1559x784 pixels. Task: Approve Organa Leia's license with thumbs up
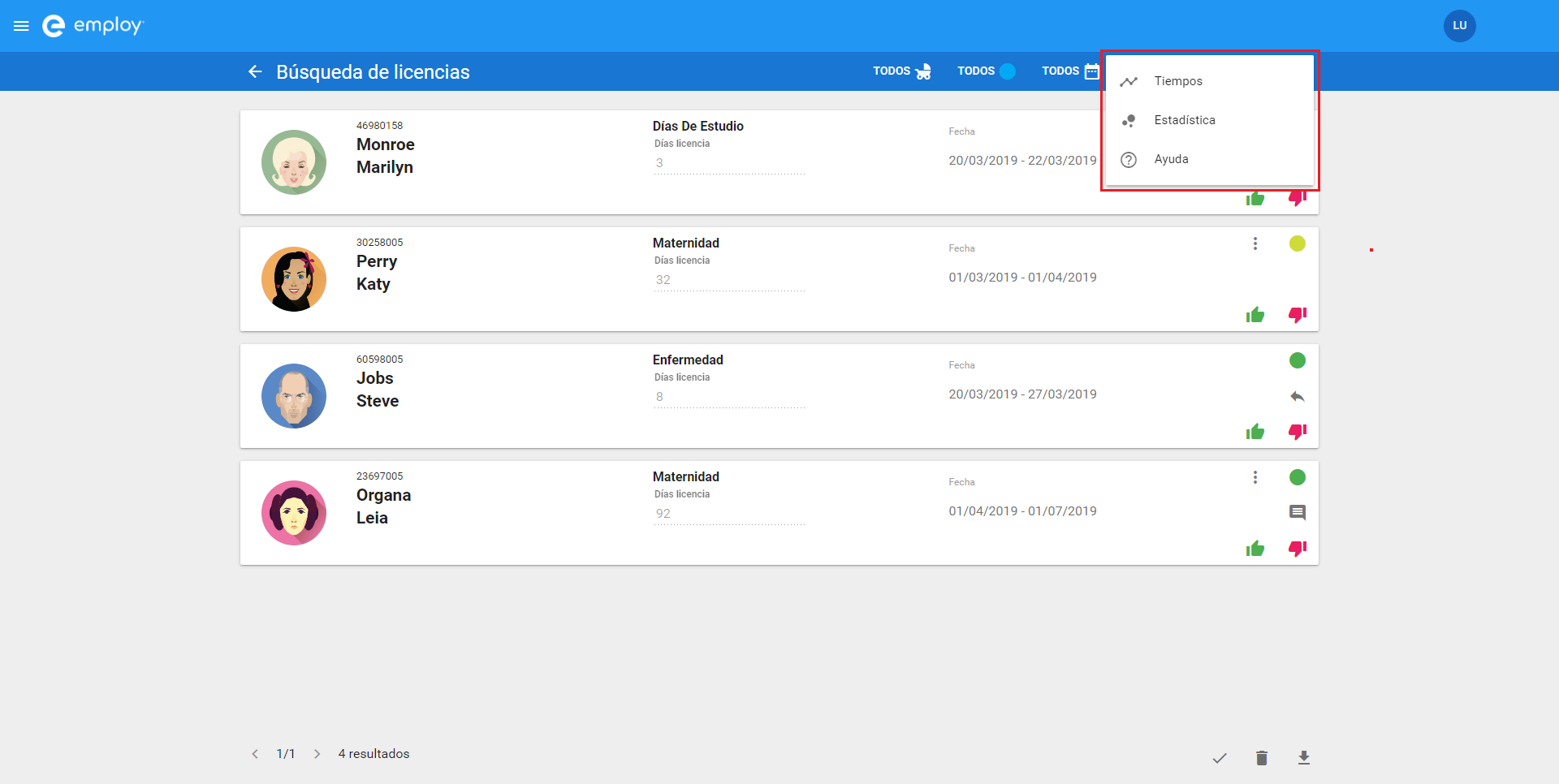pos(1255,549)
